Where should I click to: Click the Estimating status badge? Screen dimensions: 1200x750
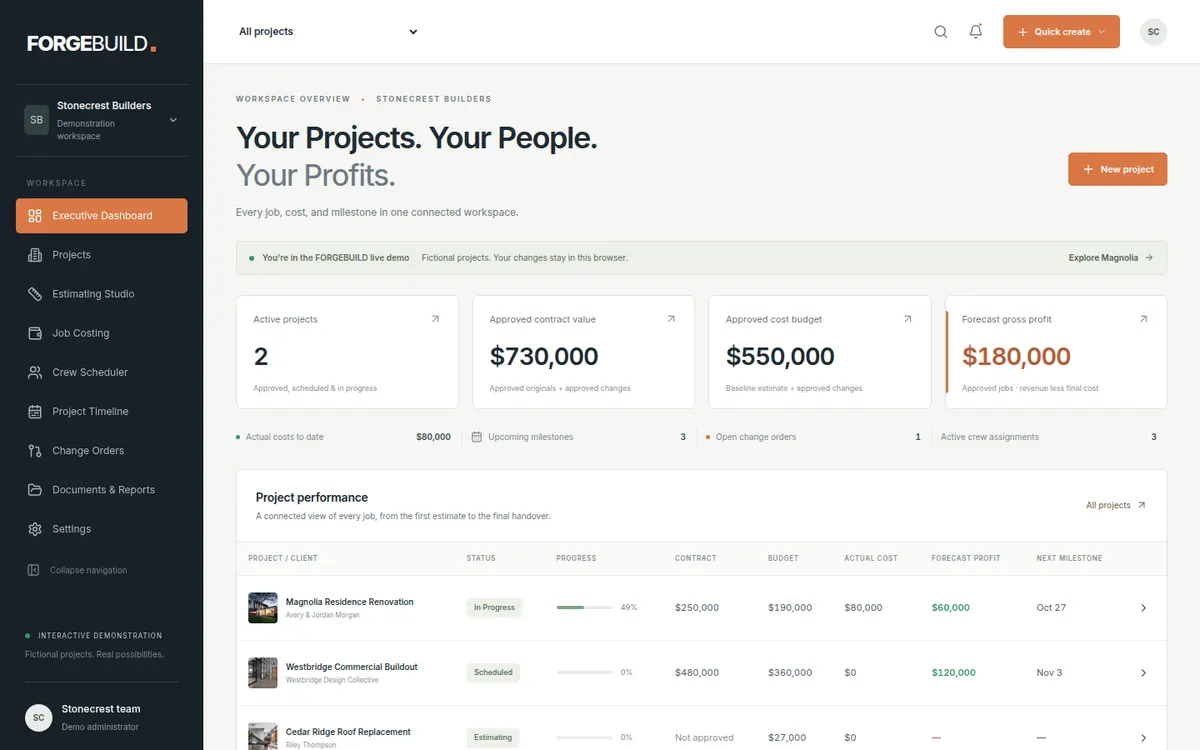[493, 738]
